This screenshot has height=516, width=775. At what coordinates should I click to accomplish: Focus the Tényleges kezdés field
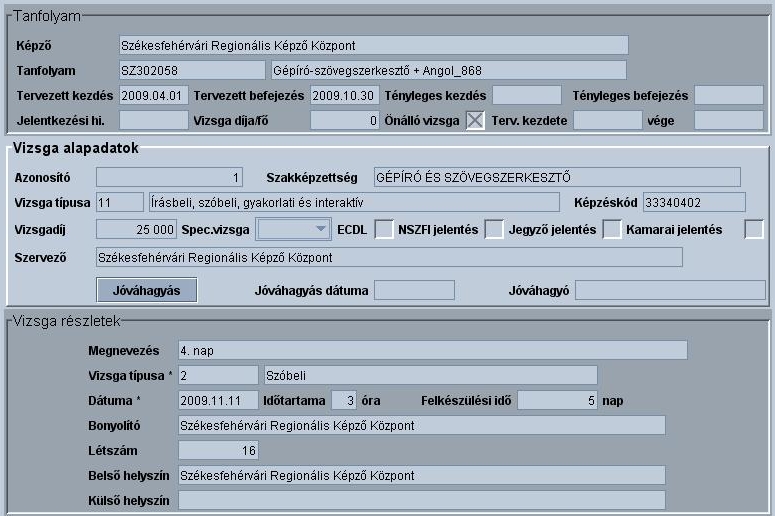click(527, 96)
